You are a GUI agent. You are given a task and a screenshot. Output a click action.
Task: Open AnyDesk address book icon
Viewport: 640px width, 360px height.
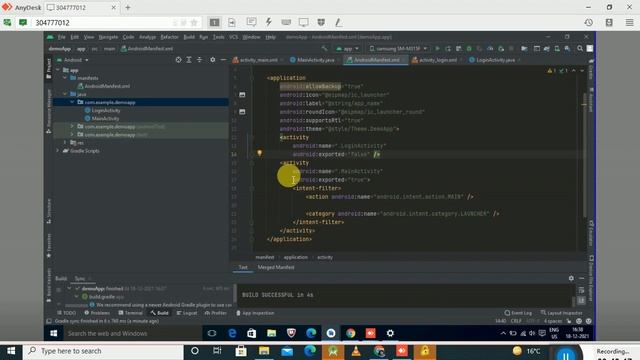[609, 22]
